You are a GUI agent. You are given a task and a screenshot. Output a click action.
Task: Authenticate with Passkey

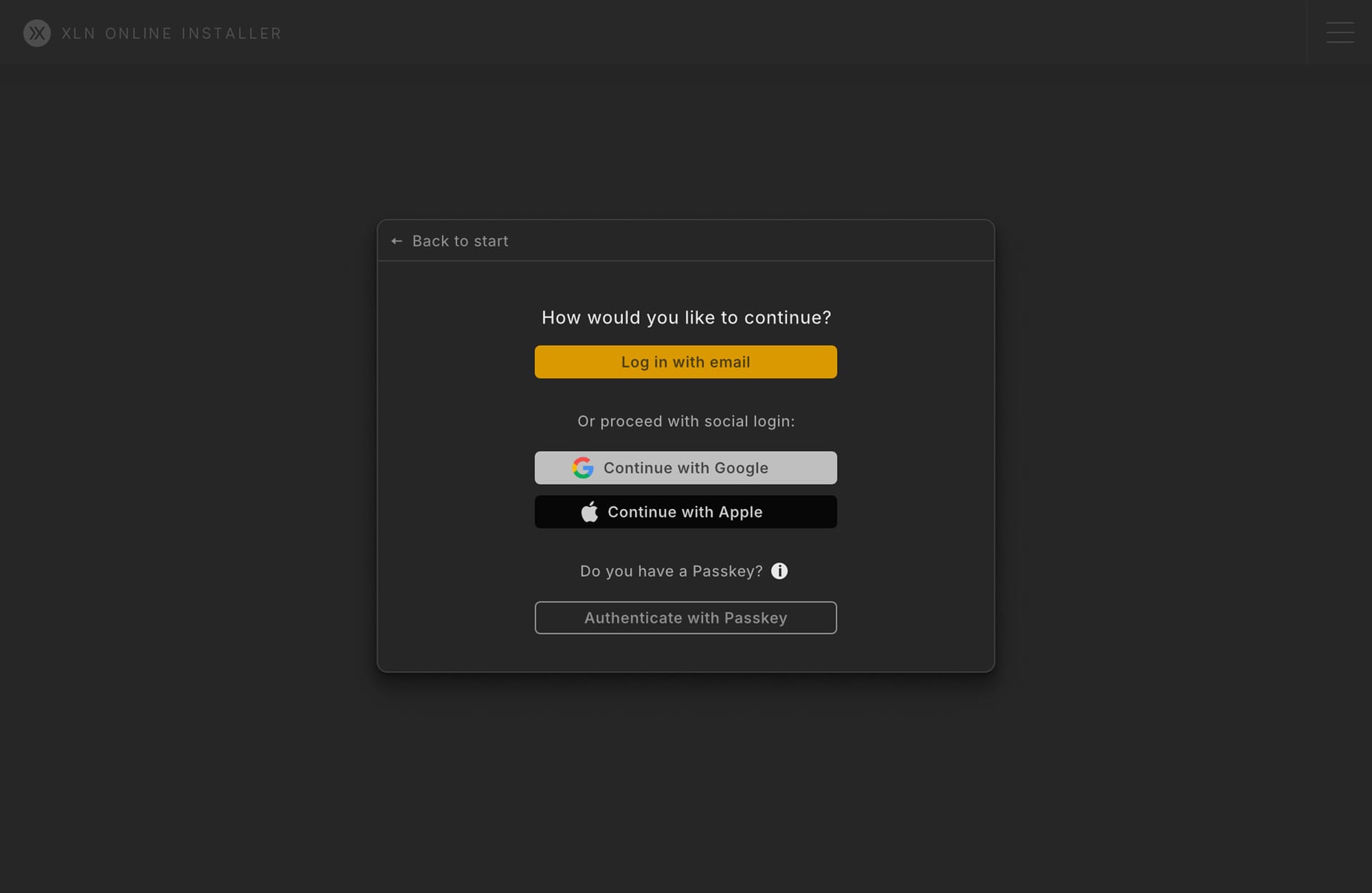pyautogui.click(x=685, y=618)
